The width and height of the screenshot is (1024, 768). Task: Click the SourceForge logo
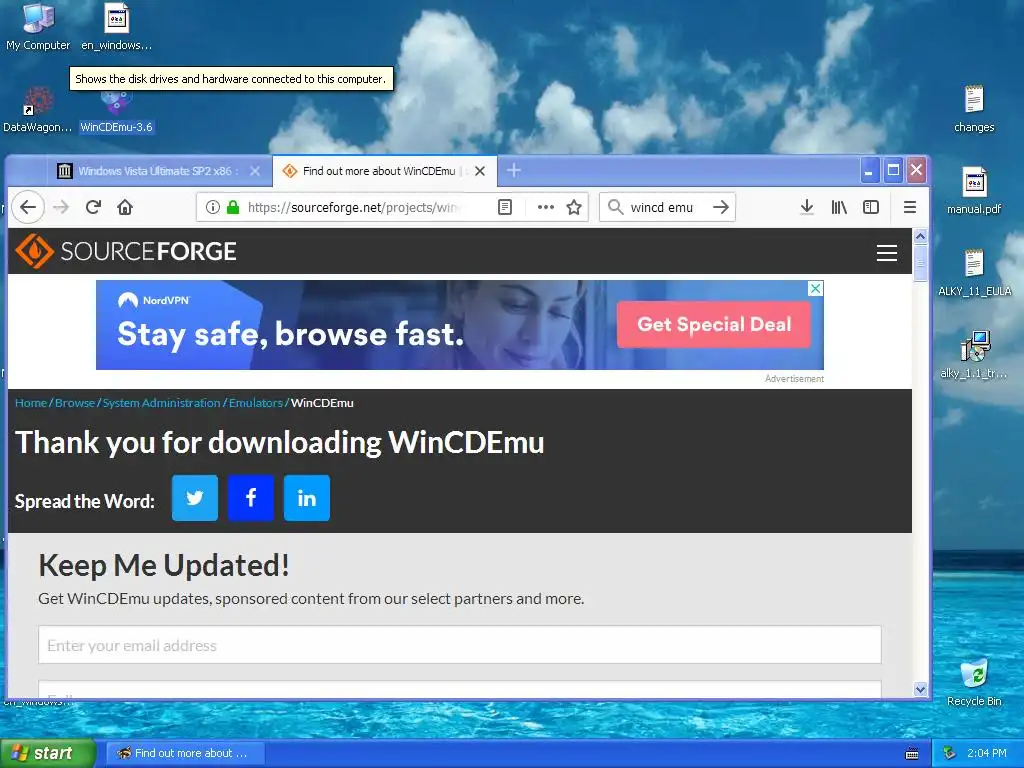coord(125,251)
